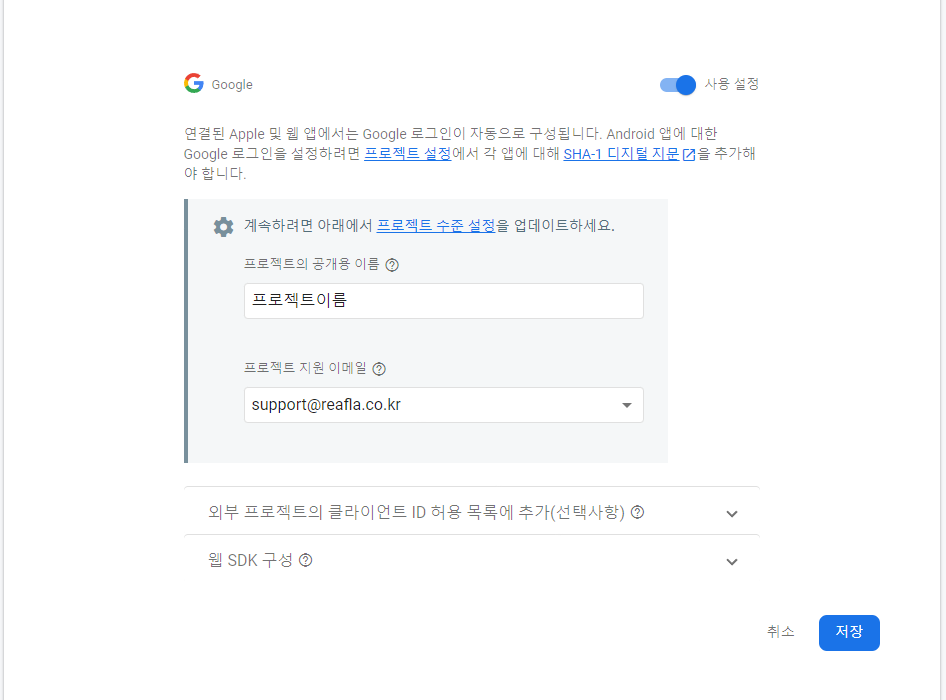
Task: Click the 저장 save button
Action: 849,632
